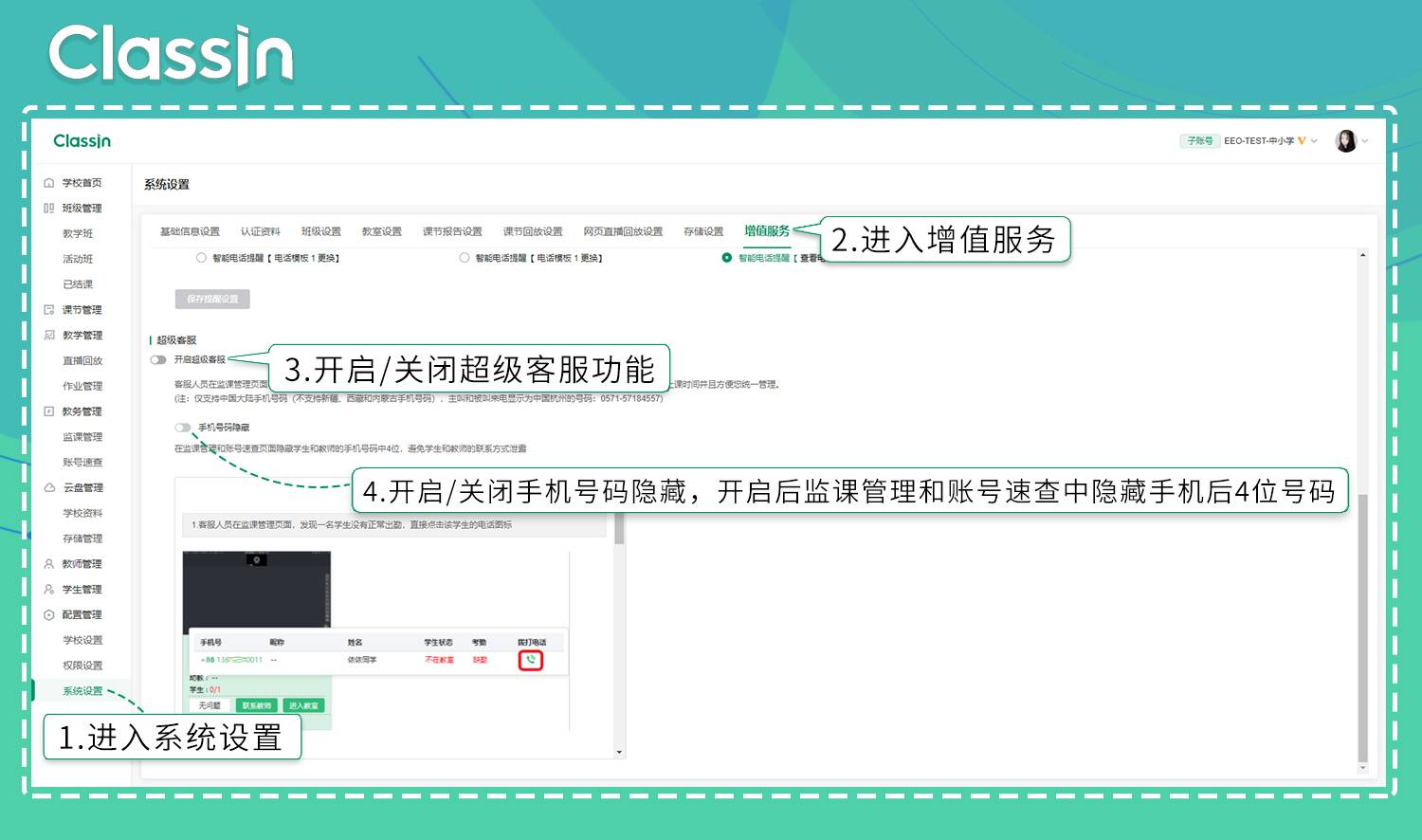Click the 不在教室 status text
The image size is (1422, 840).
coord(439,660)
